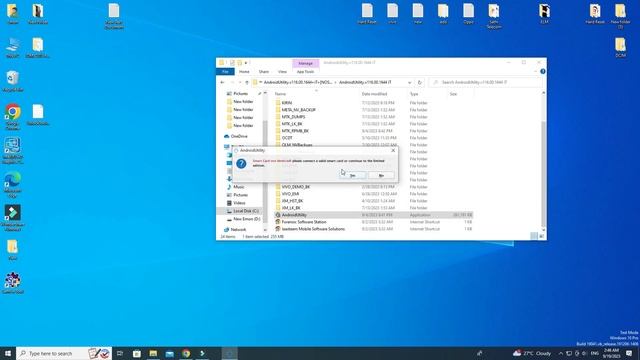Open the DCIM folder on desktop

tap(620, 47)
